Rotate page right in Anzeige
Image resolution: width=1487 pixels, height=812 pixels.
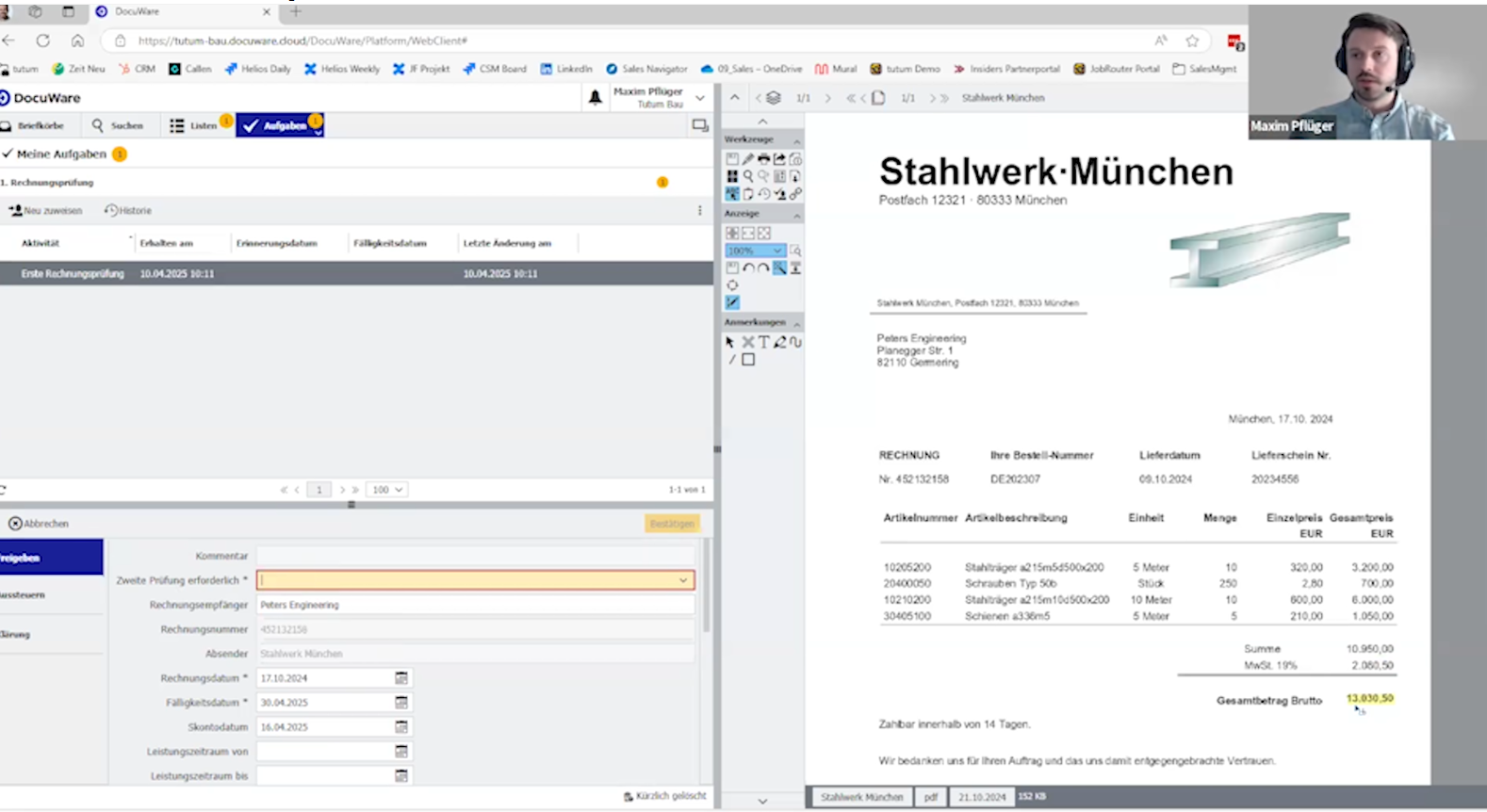(x=763, y=268)
